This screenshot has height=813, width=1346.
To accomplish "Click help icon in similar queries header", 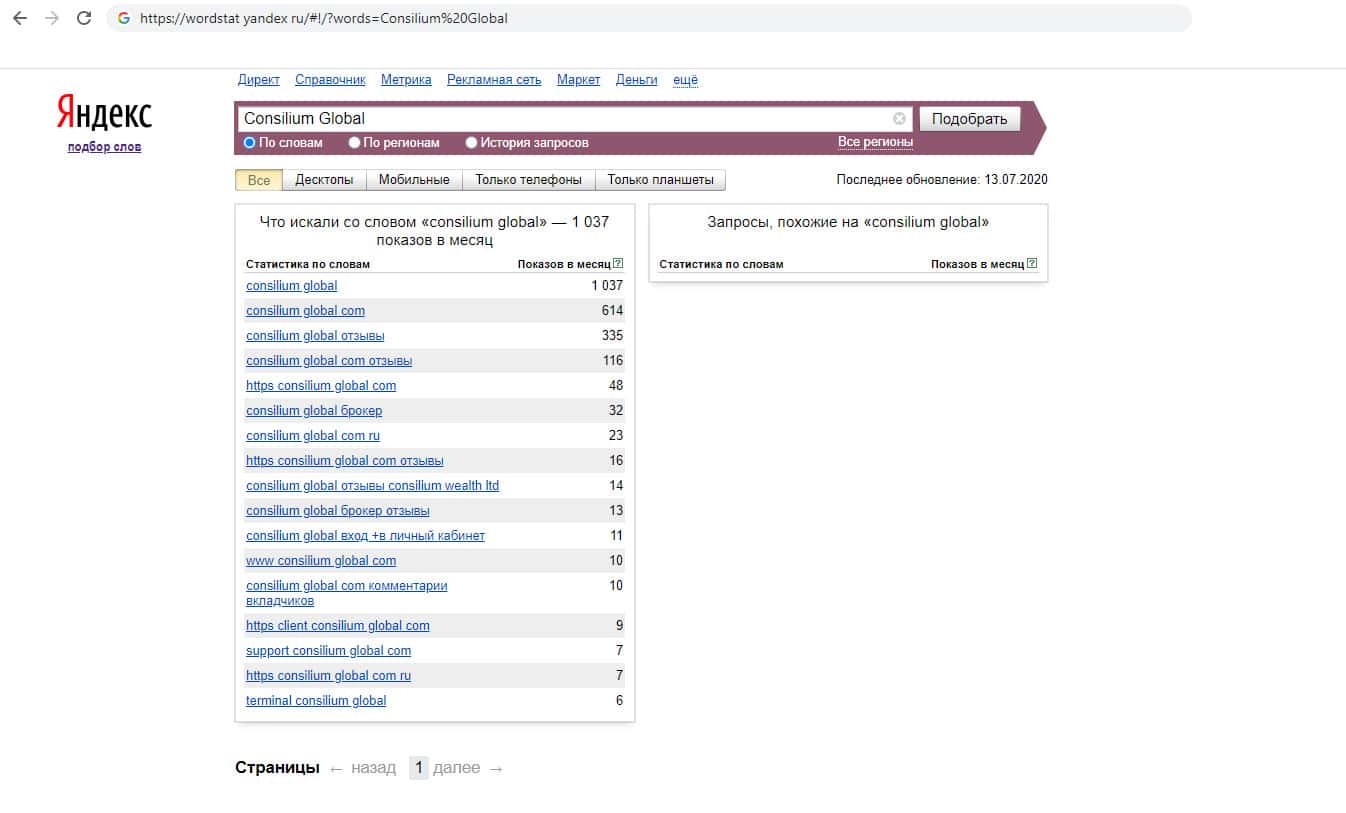I will [x=1032, y=264].
